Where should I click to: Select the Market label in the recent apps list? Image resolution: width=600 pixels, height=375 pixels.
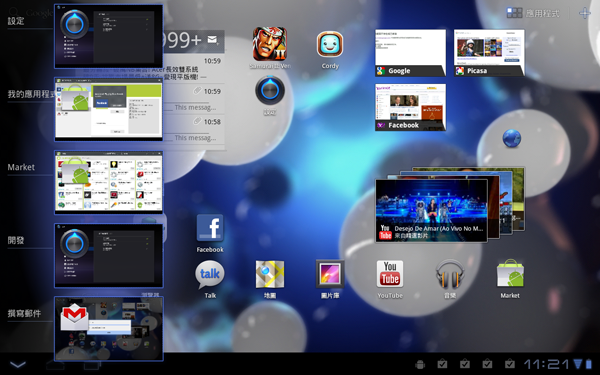pos(21,167)
